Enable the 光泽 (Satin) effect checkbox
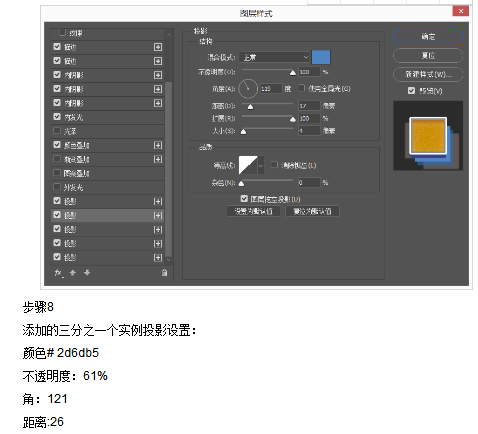 point(57,131)
